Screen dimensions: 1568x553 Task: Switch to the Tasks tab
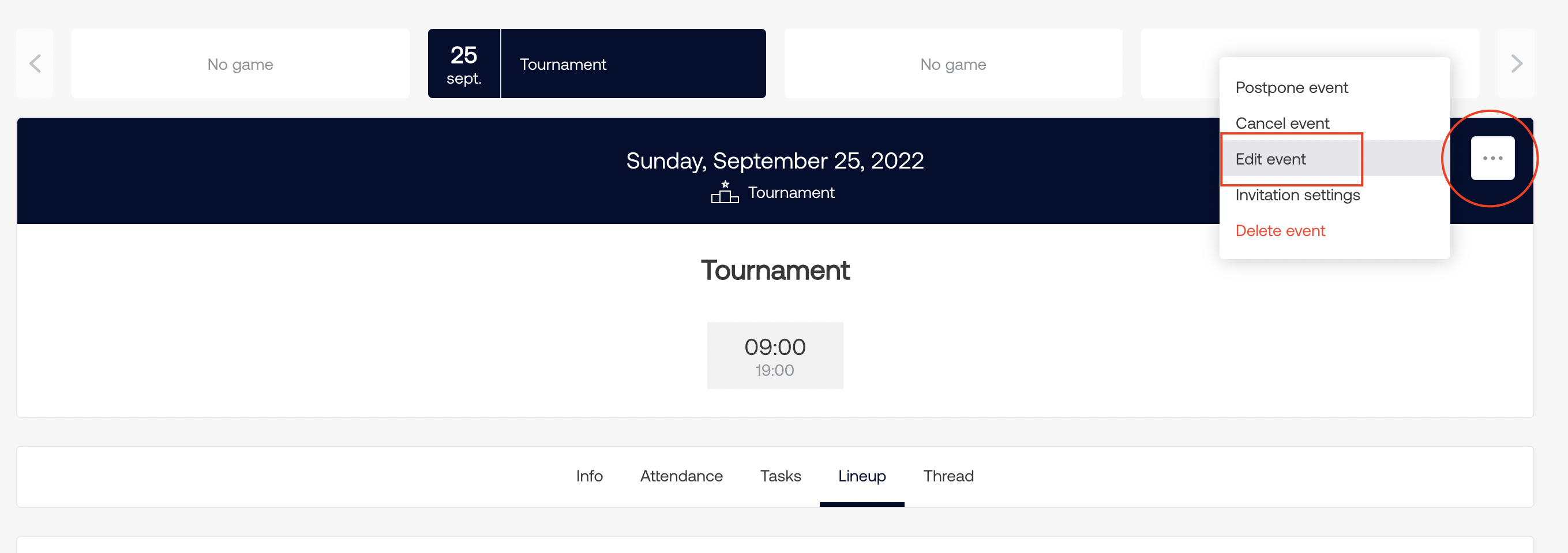coord(781,476)
